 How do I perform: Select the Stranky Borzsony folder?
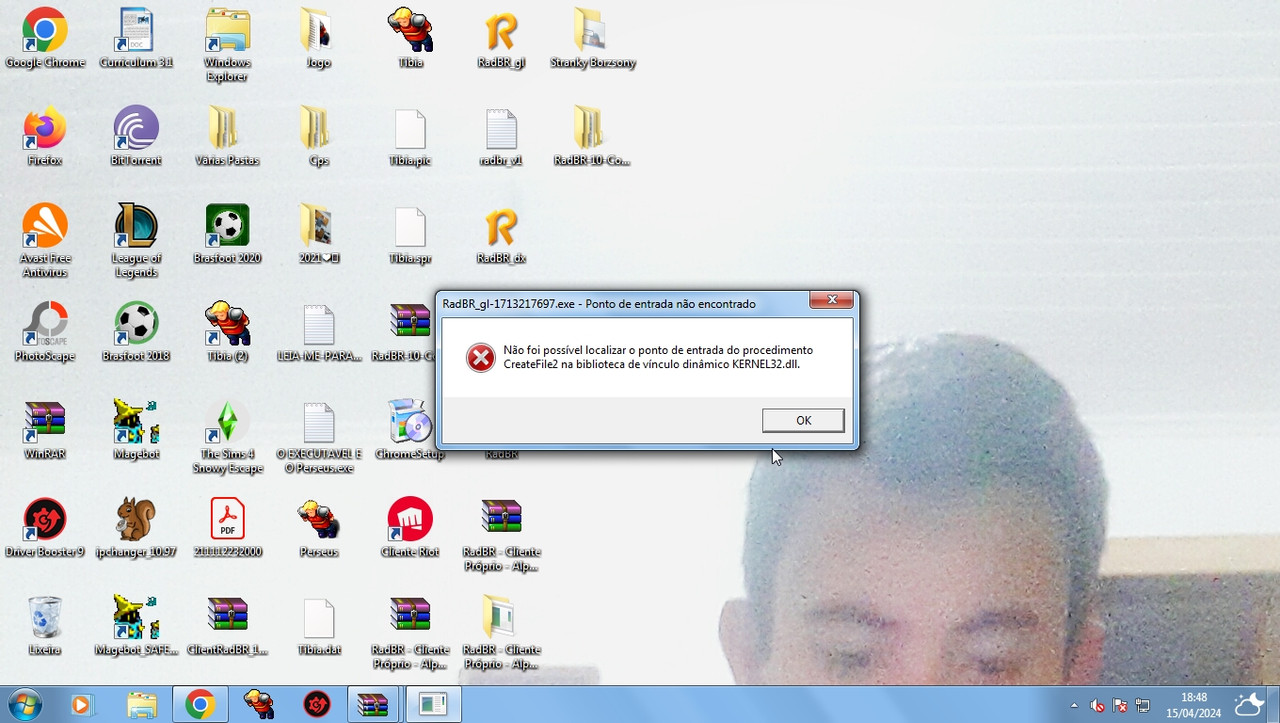593,39
